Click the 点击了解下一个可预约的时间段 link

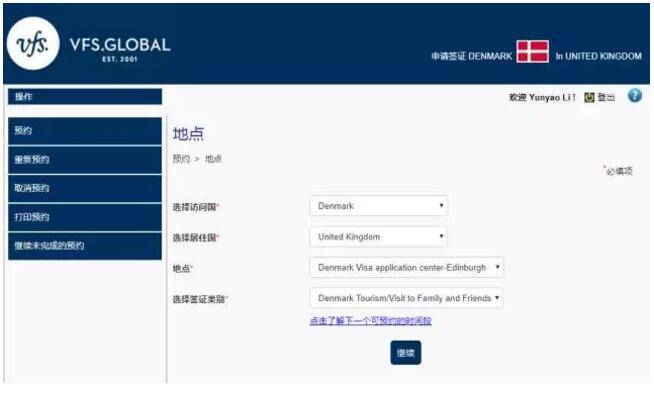370,321
